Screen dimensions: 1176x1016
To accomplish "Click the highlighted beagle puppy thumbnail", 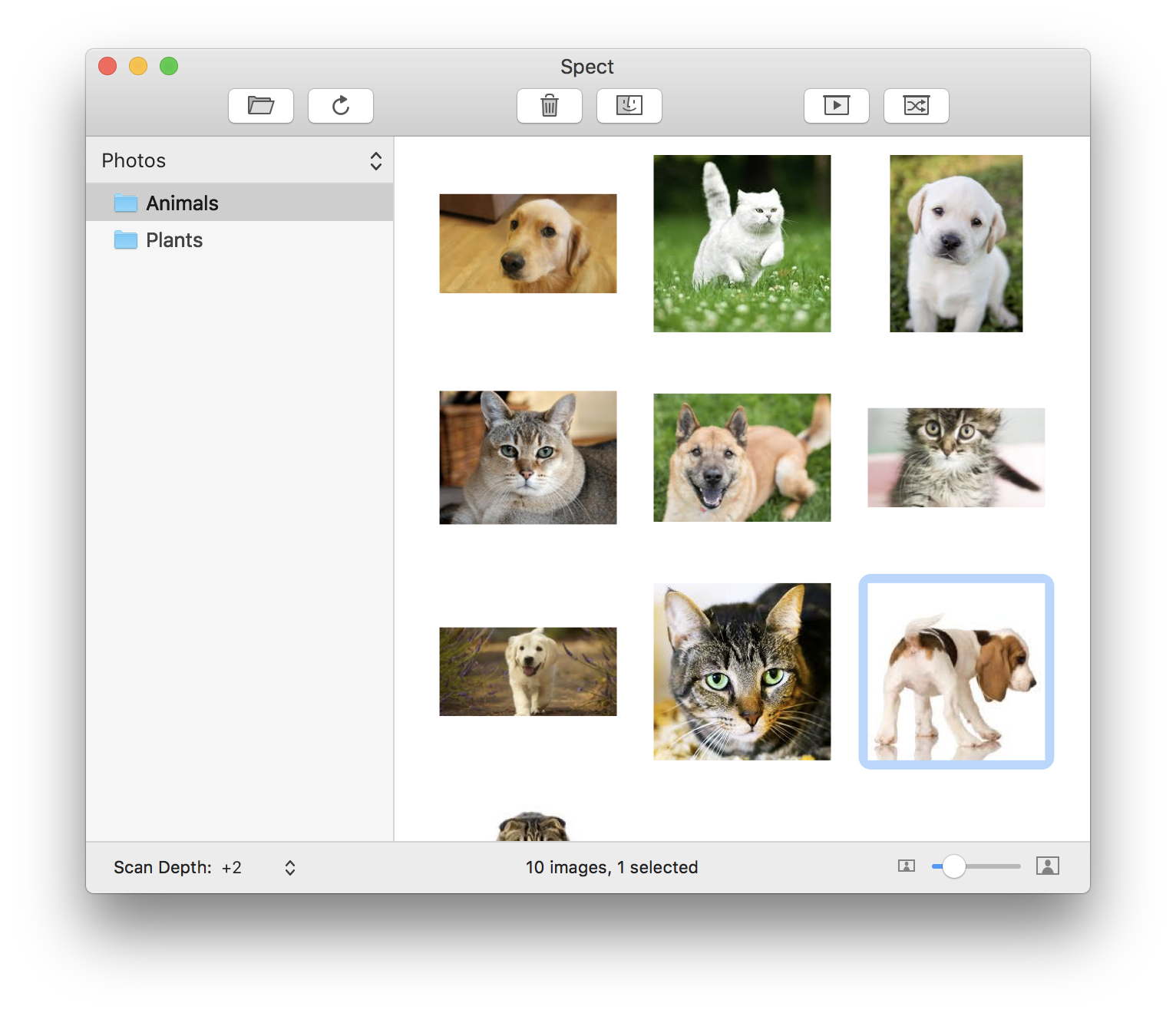I will coord(956,671).
